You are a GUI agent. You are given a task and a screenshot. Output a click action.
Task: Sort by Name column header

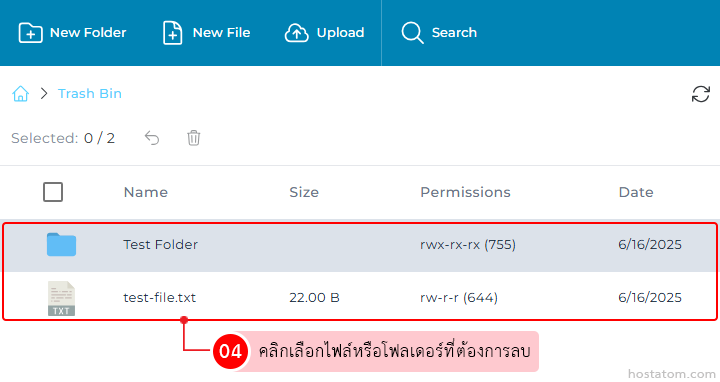[x=146, y=192]
